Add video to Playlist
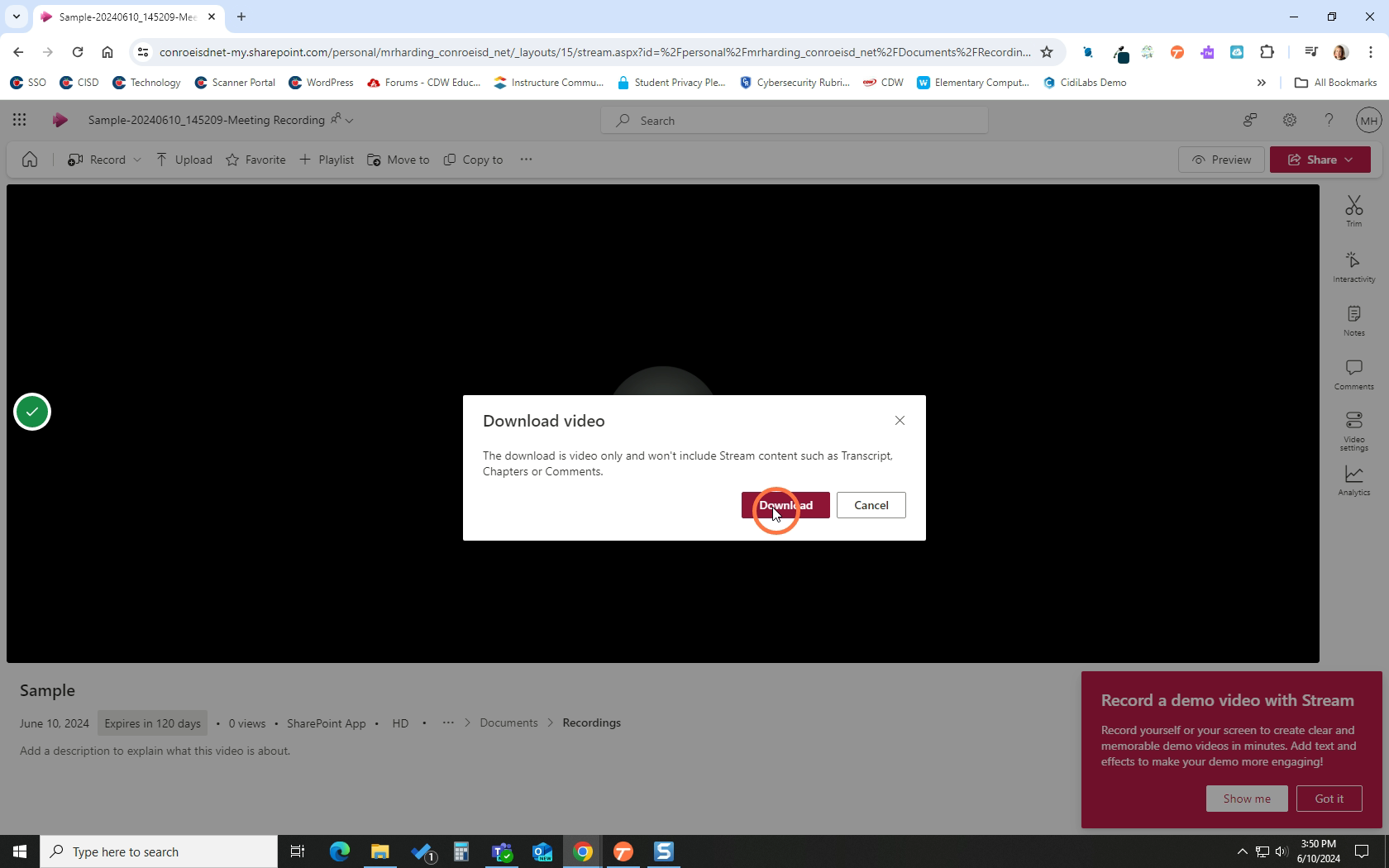1389x868 pixels. [x=327, y=160]
